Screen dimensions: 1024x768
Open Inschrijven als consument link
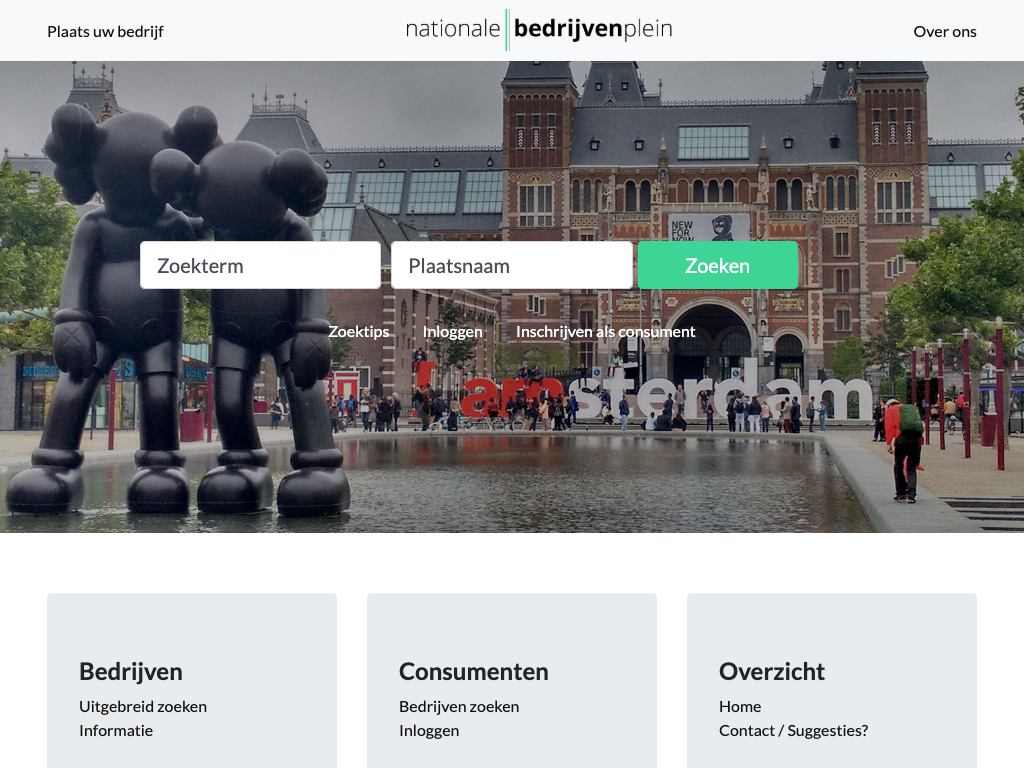tap(605, 332)
